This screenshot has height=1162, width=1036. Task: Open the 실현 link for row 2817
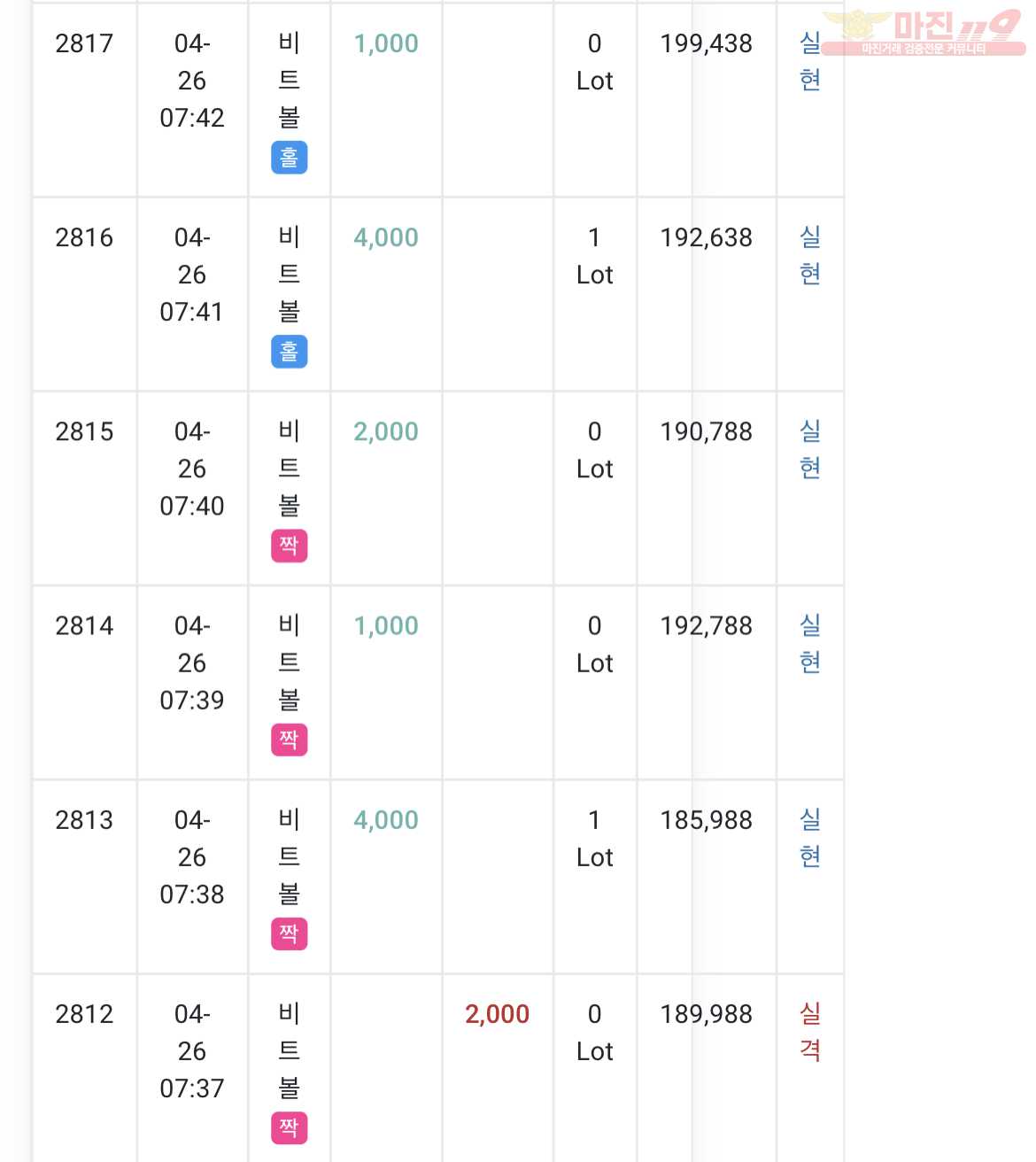click(x=810, y=61)
